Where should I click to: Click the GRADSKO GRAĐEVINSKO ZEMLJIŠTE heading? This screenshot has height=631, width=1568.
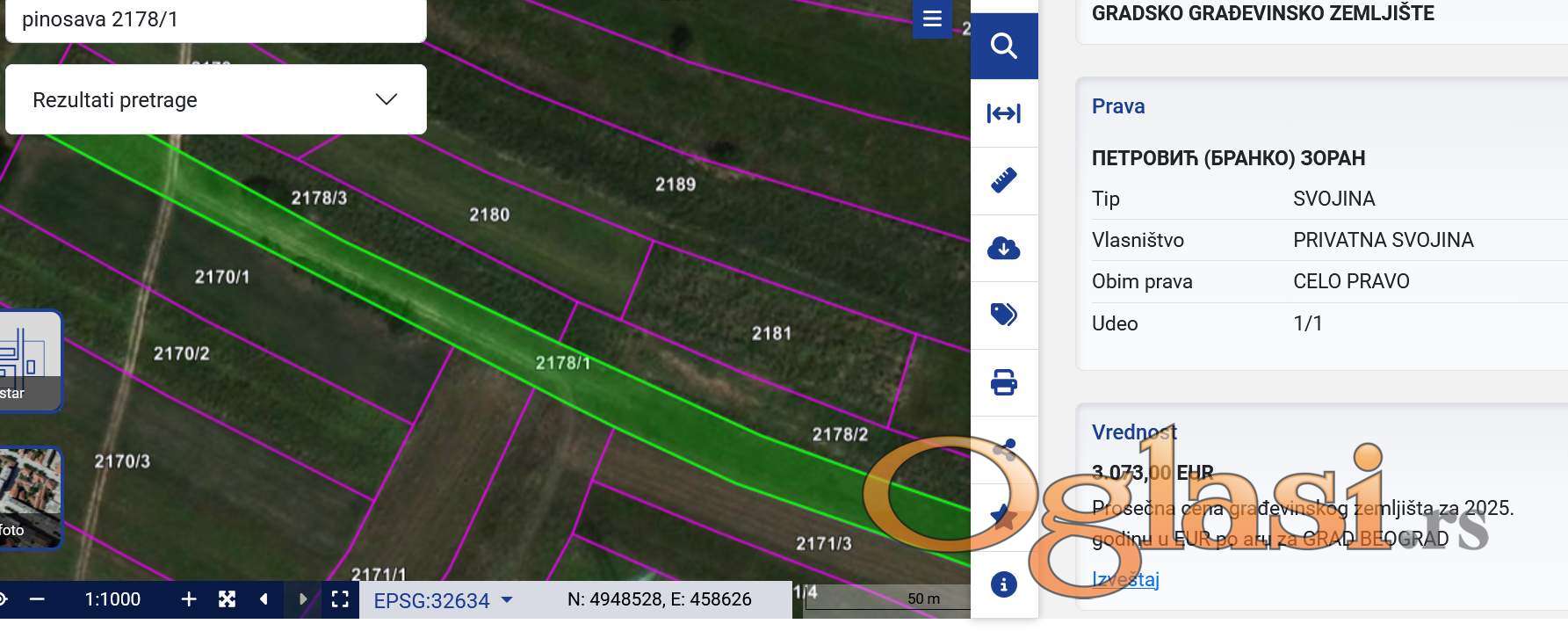(1263, 13)
